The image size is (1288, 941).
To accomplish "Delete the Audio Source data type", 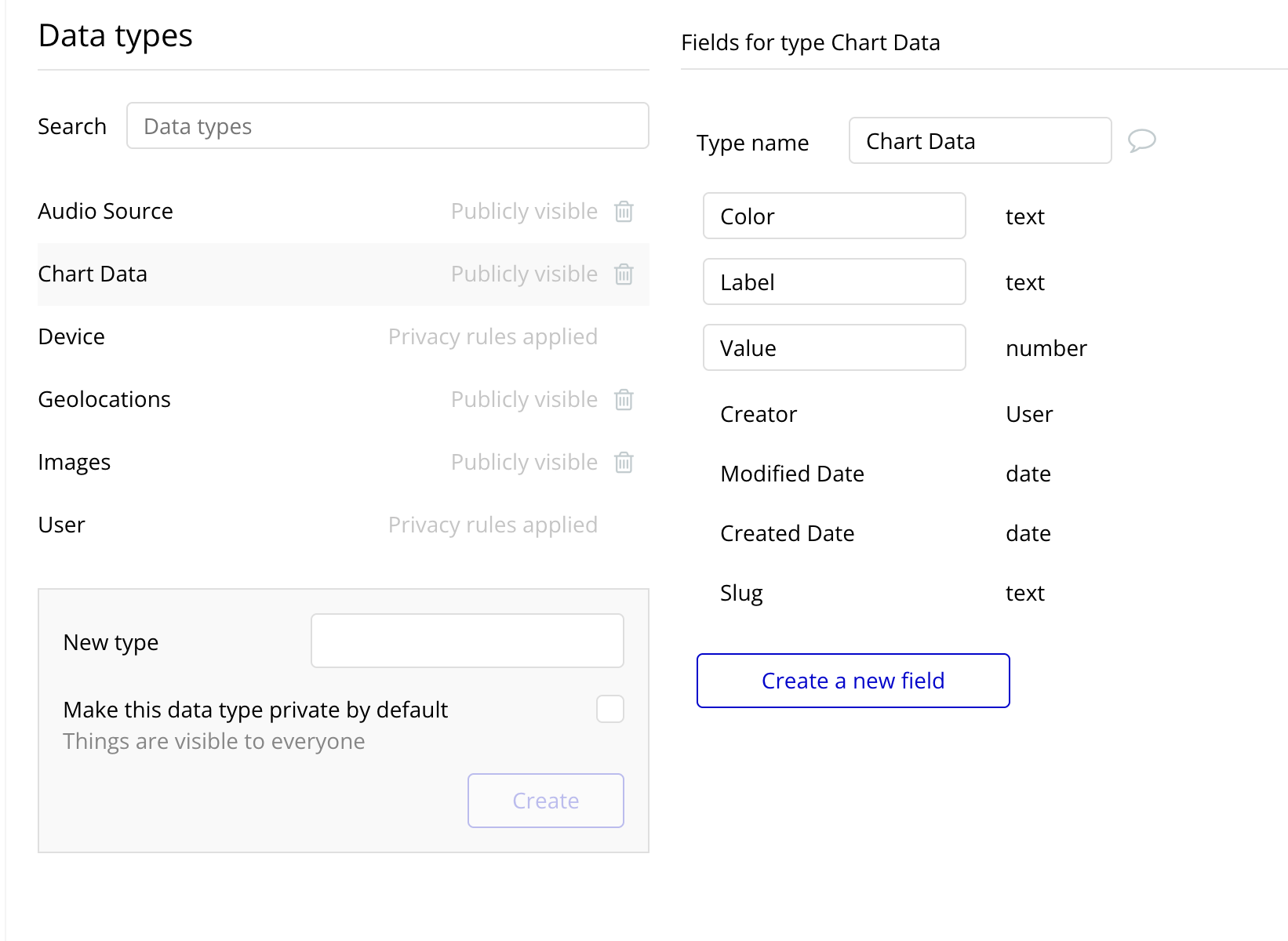I will pyautogui.click(x=624, y=211).
